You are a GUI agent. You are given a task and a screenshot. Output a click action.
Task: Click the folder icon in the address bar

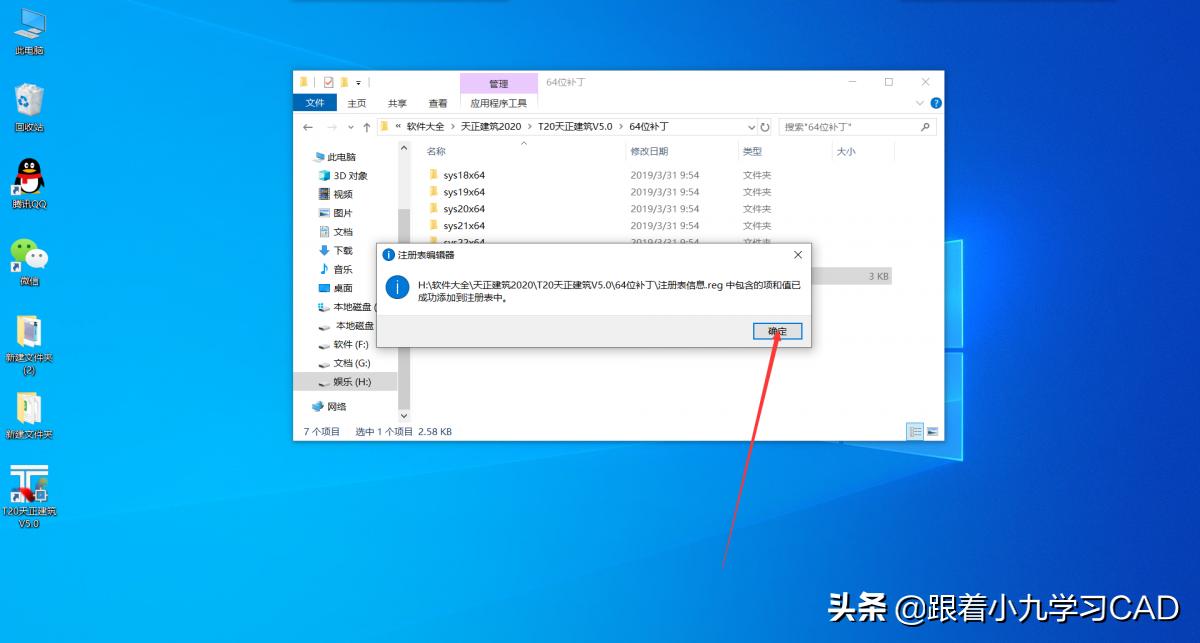(383, 126)
